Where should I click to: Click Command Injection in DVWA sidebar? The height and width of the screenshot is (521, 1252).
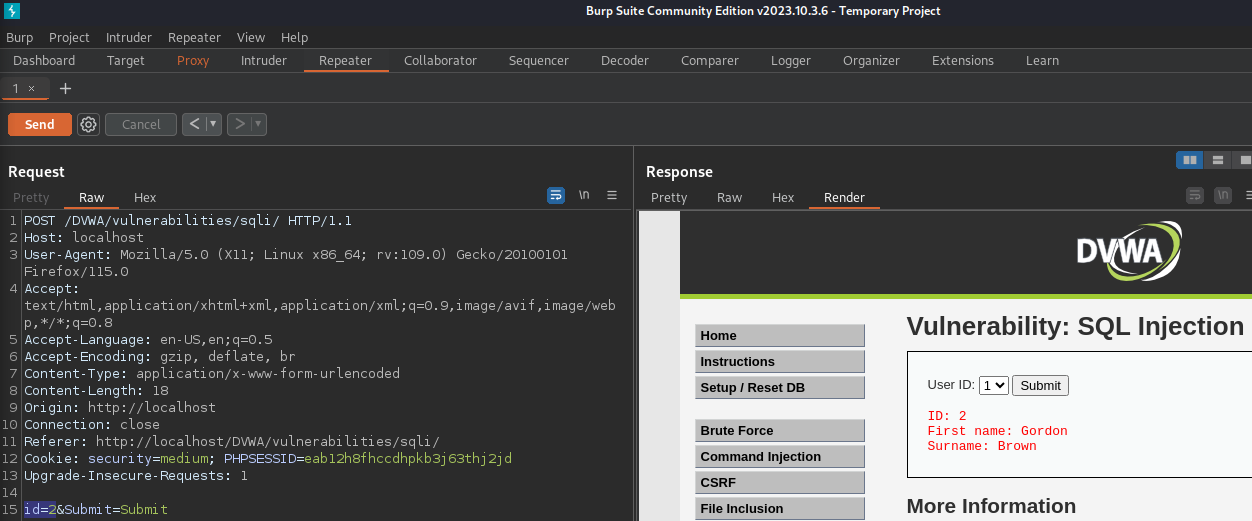pyautogui.click(x=780, y=456)
